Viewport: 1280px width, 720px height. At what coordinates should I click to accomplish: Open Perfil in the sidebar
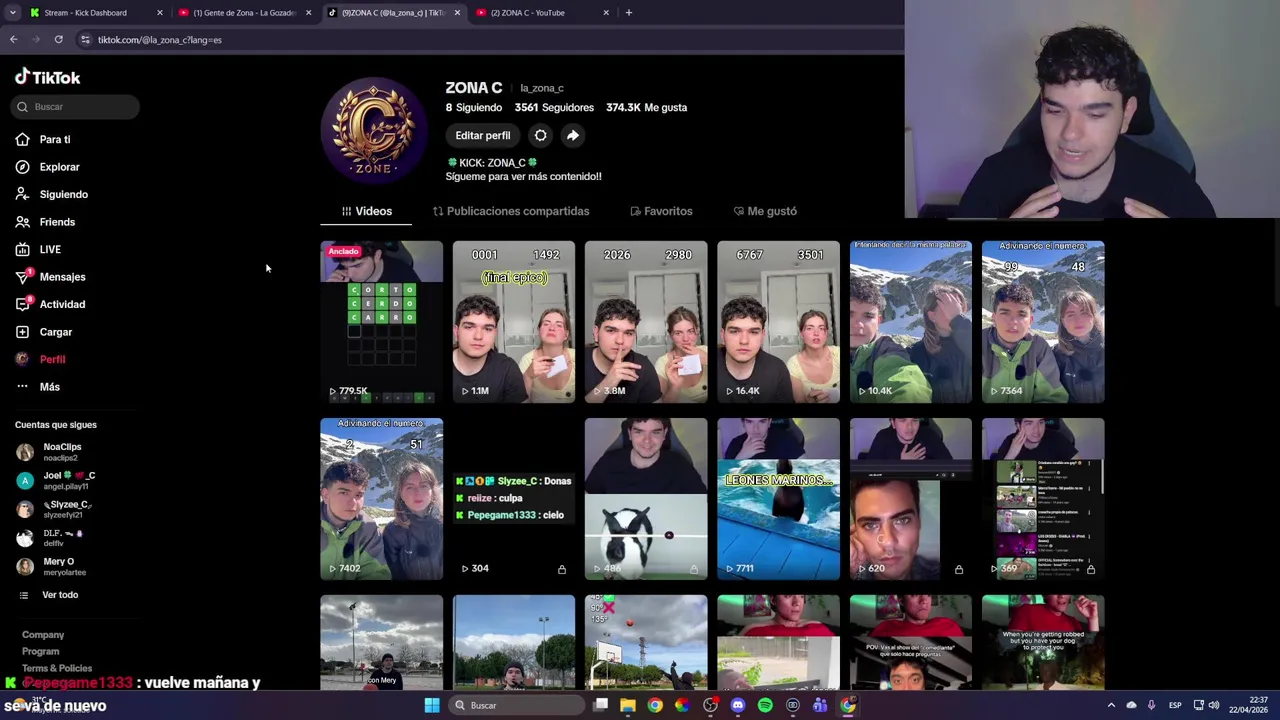pyautogui.click(x=41, y=359)
